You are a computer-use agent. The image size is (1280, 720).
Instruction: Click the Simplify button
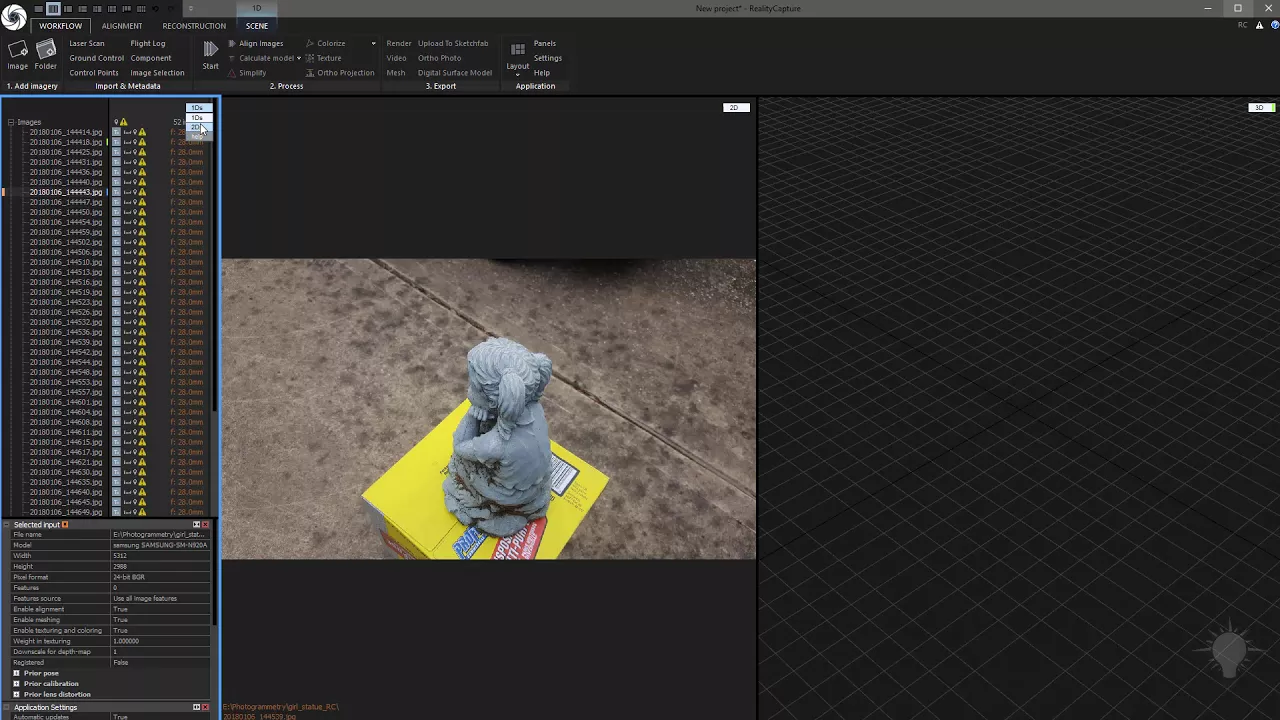click(x=247, y=72)
